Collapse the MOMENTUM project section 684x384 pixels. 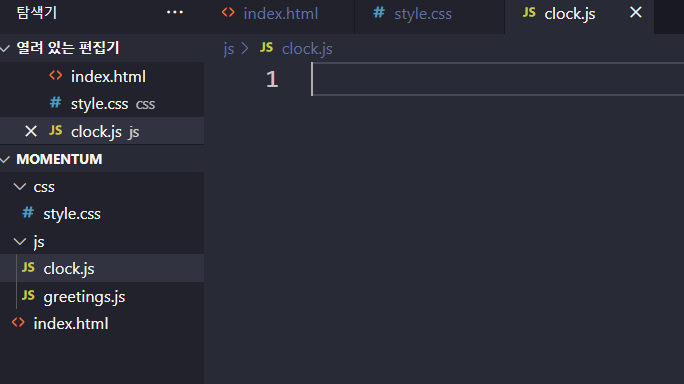click(5, 159)
